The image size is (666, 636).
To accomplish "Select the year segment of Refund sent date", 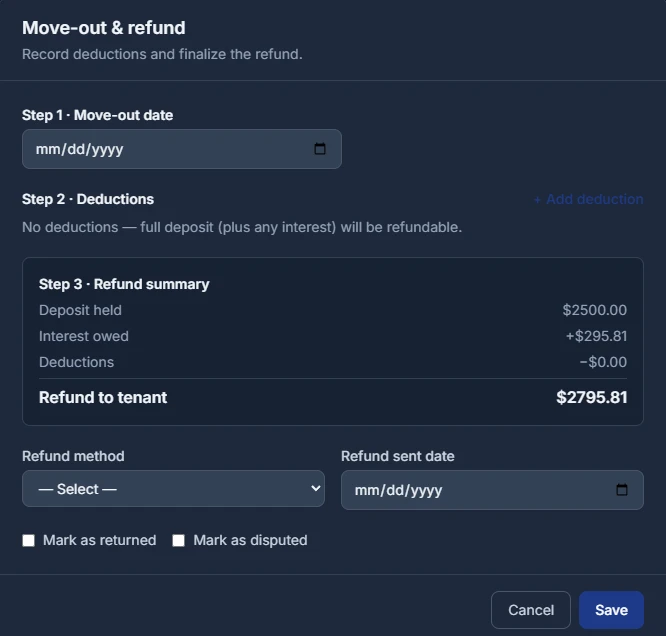I will point(426,490).
